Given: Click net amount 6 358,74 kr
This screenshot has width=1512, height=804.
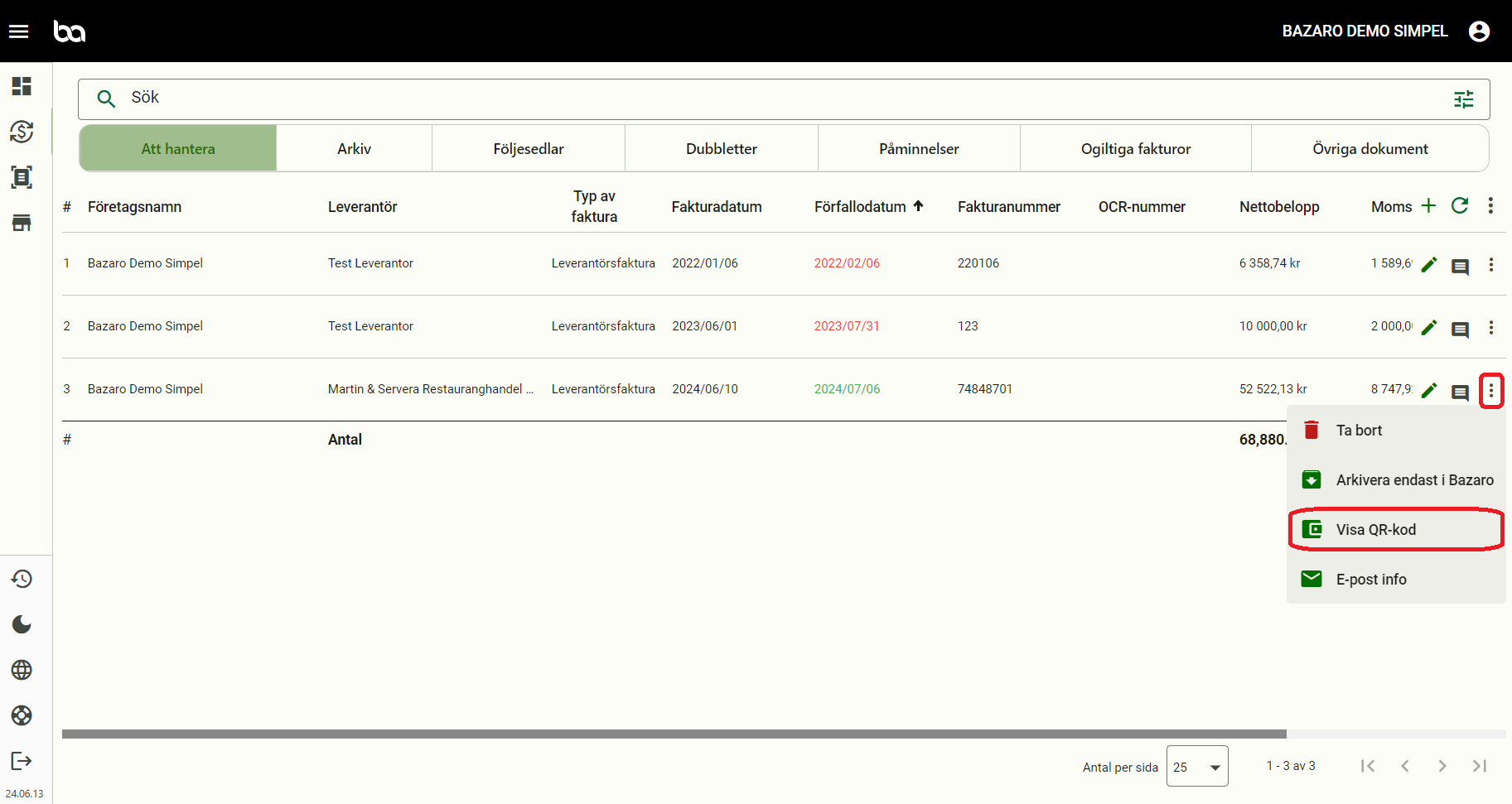Looking at the screenshot, I should click(x=1270, y=263).
